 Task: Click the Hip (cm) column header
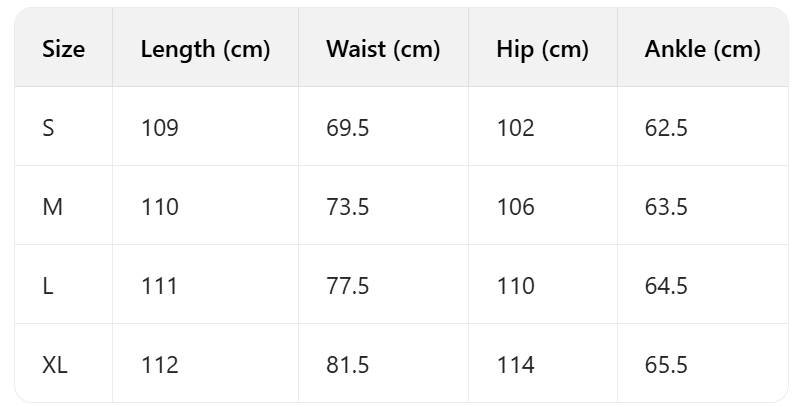(x=542, y=49)
